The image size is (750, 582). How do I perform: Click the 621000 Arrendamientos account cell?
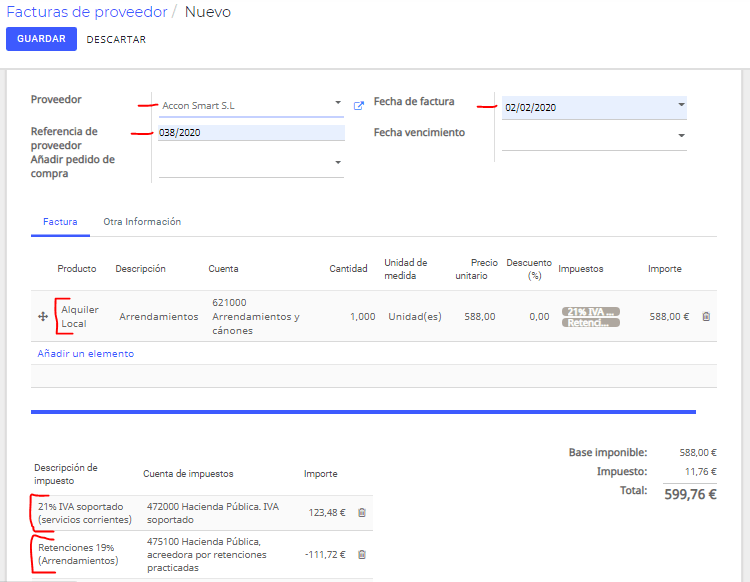coord(256,316)
